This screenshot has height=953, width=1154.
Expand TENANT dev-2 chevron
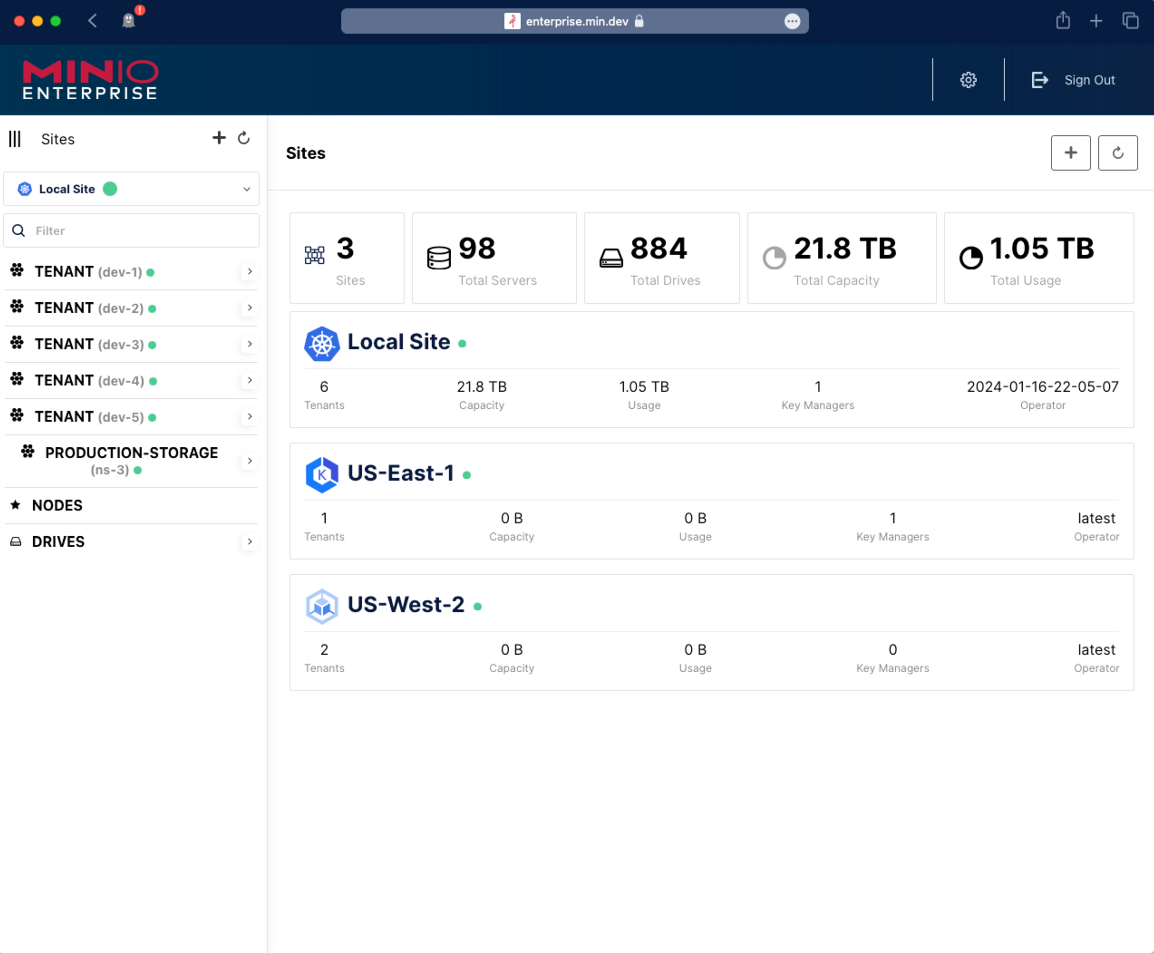(x=249, y=308)
